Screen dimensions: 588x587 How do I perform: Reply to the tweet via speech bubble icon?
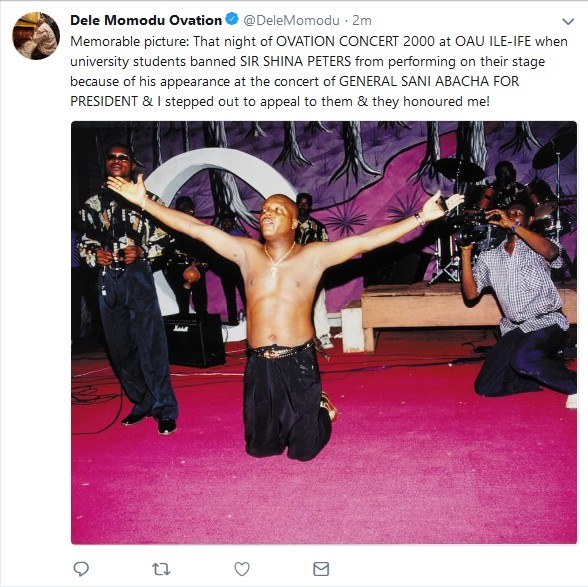click(81, 569)
